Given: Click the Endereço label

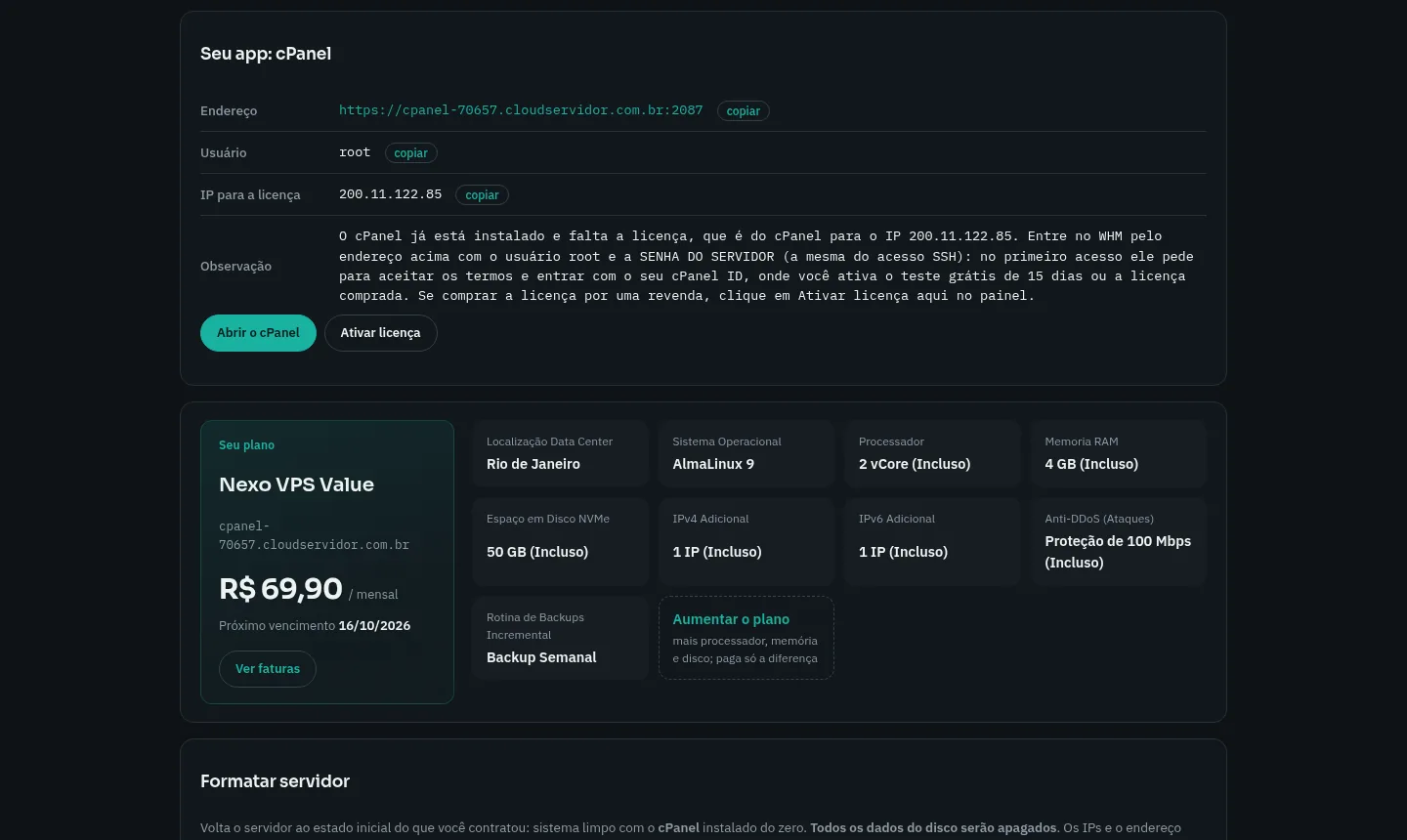Looking at the screenshot, I should [229, 111].
